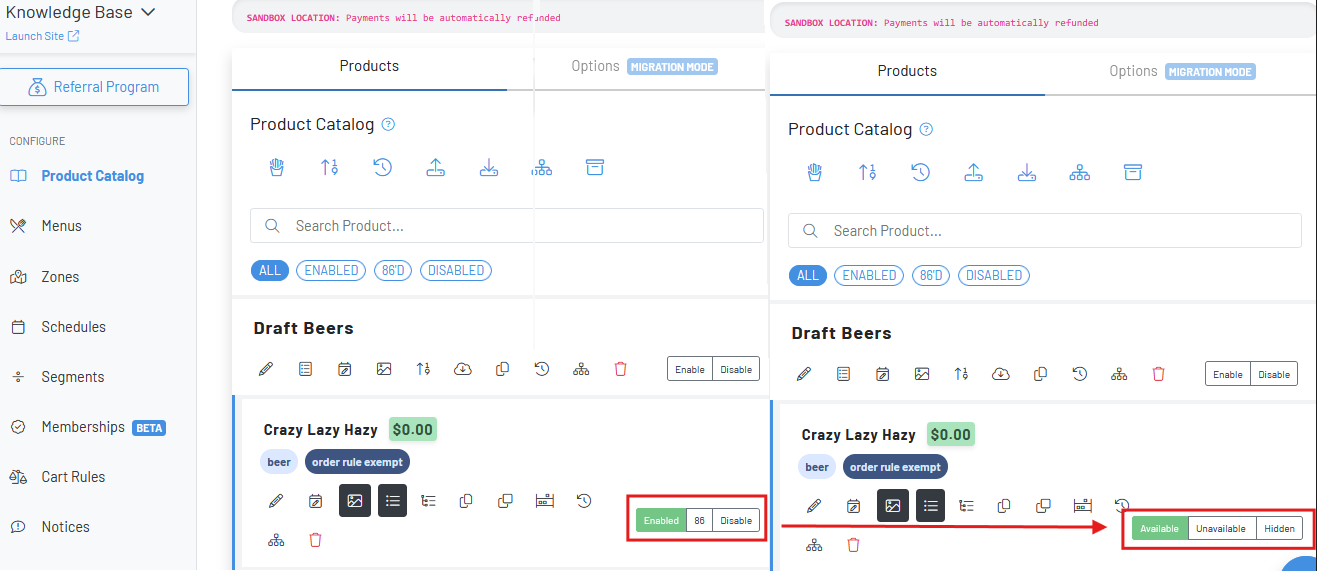
Task: Click the archive box icon in right catalog toolbar
Action: click(1132, 172)
